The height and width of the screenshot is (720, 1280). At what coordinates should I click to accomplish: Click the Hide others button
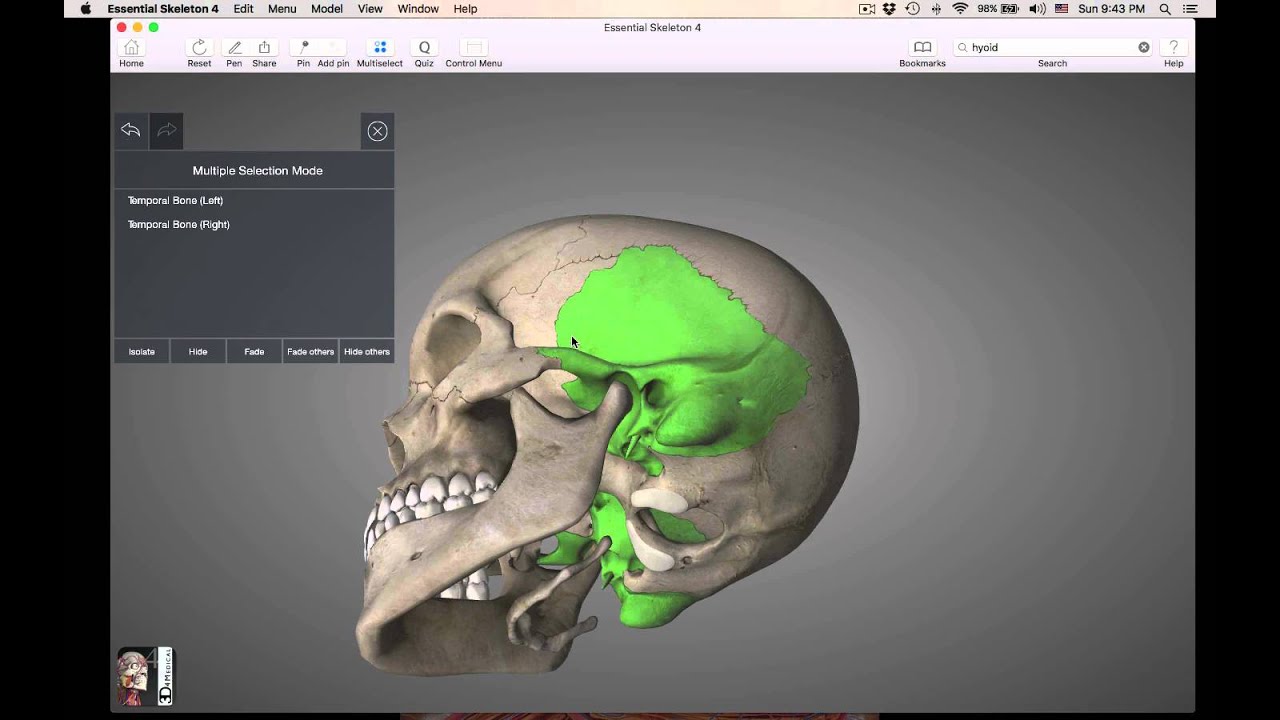tap(367, 351)
